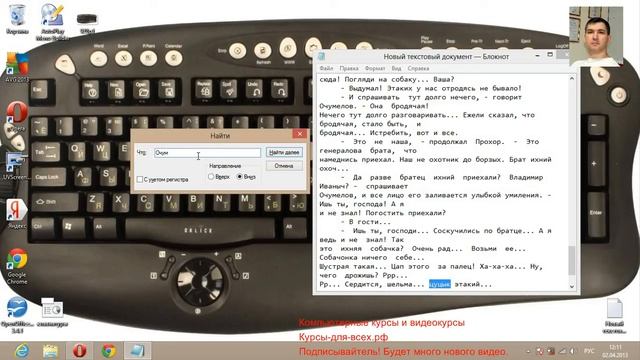The image size is (640, 360).
Task: Click the line 'бродячая... Истребить, вот и все.'
Action: [389, 133]
